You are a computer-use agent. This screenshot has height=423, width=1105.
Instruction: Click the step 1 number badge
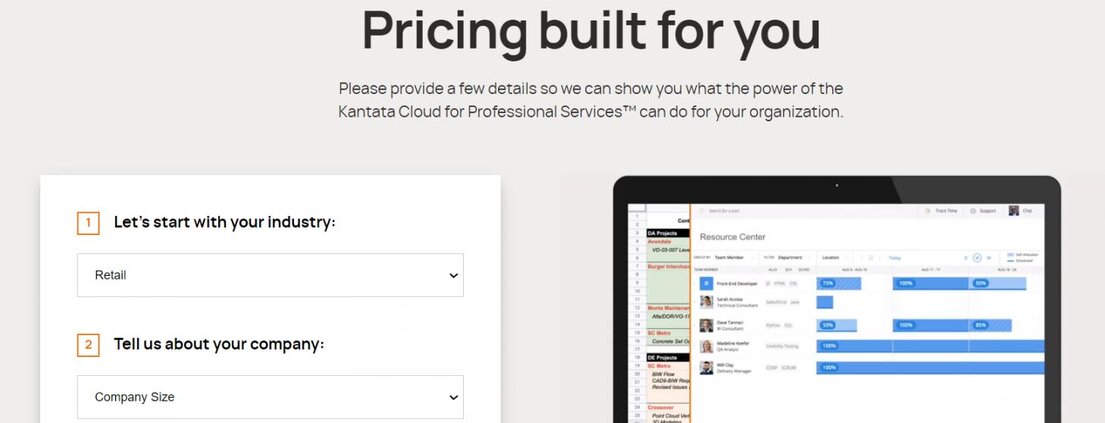point(88,223)
